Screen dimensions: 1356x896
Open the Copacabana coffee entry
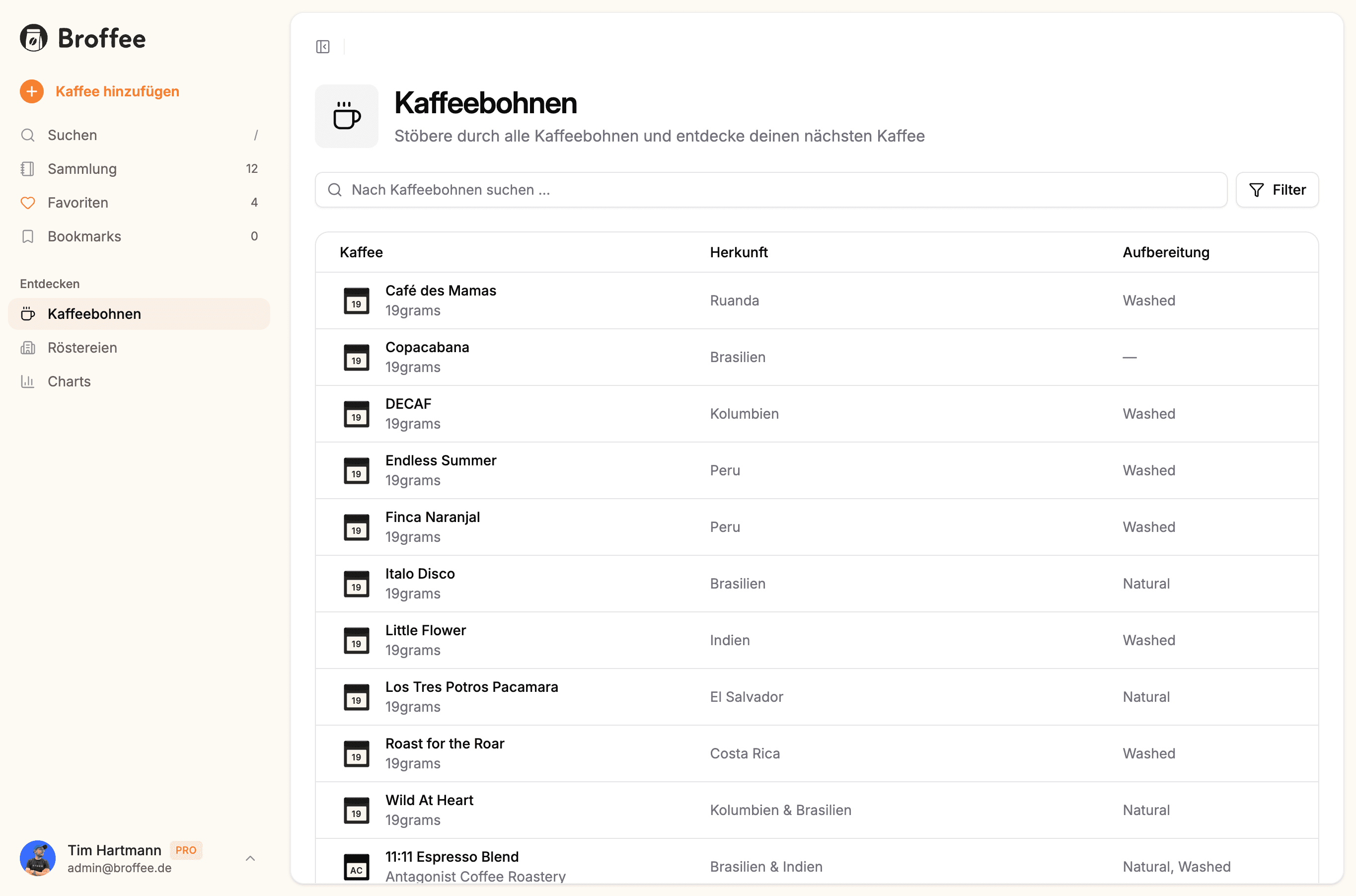click(817, 357)
